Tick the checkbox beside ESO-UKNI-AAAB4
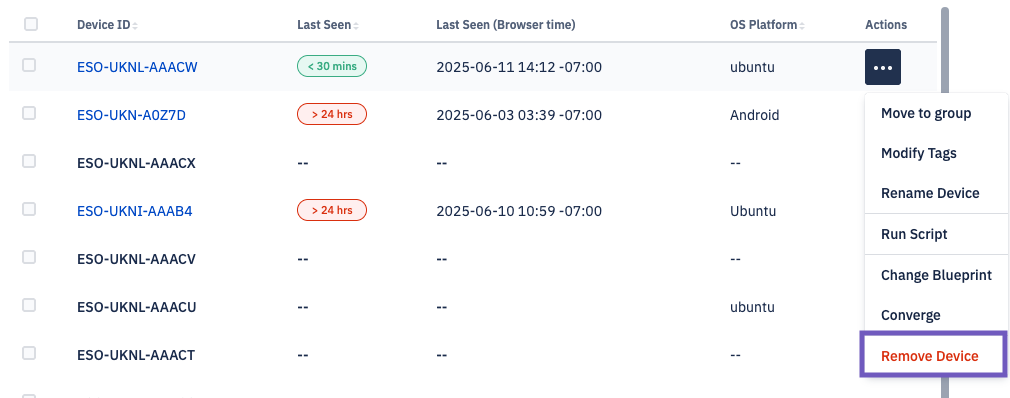 29,209
